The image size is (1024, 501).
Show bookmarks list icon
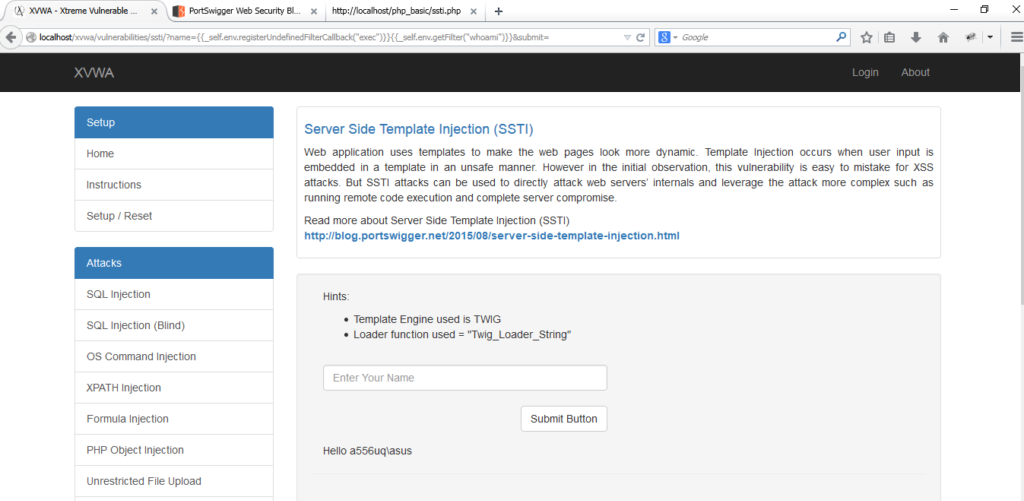click(889, 38)
